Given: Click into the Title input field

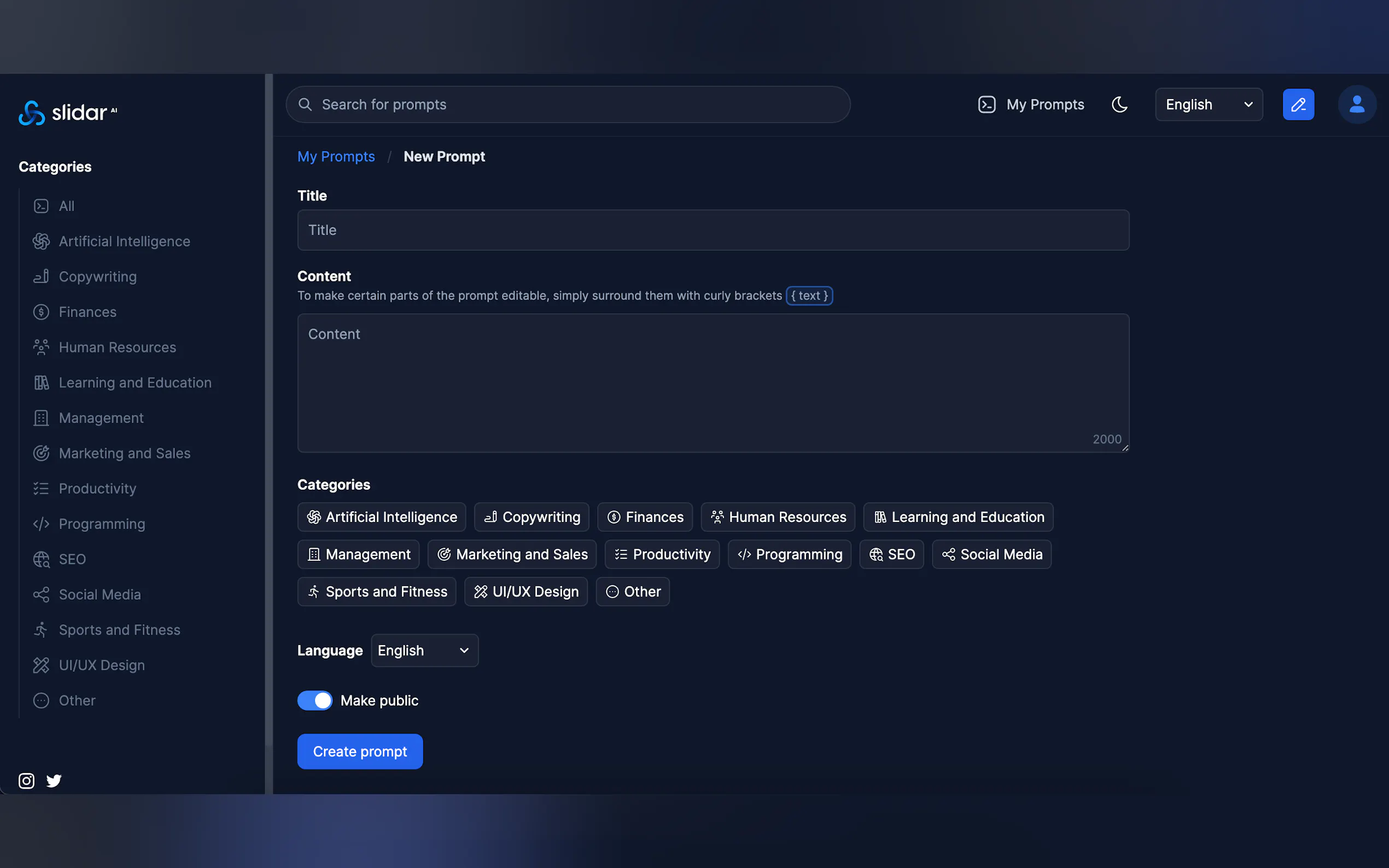Looking at the screenshot, I should point(713,230).
